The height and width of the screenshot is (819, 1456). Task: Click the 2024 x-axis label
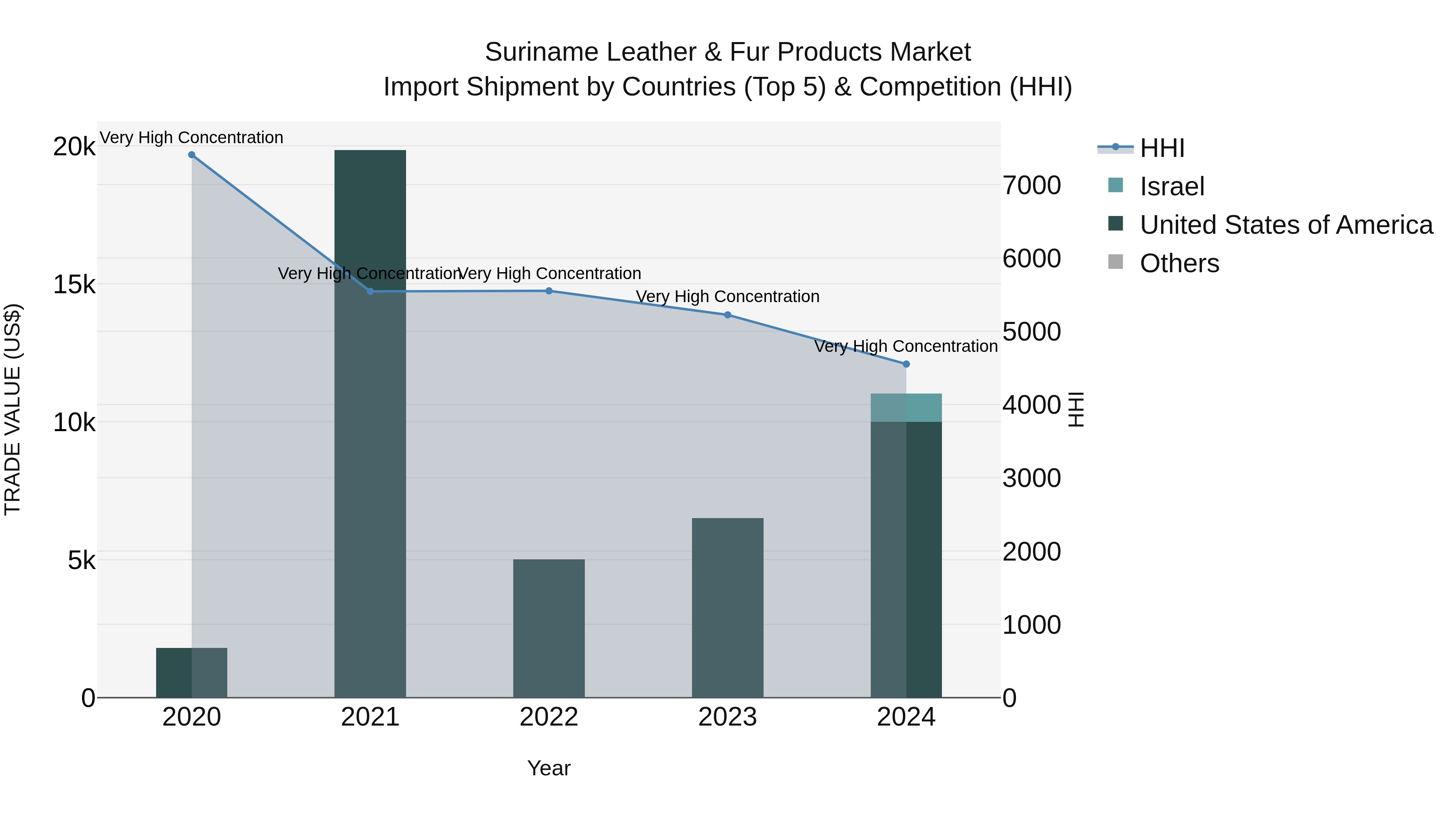pyautogui.click(x=906, y=717)
